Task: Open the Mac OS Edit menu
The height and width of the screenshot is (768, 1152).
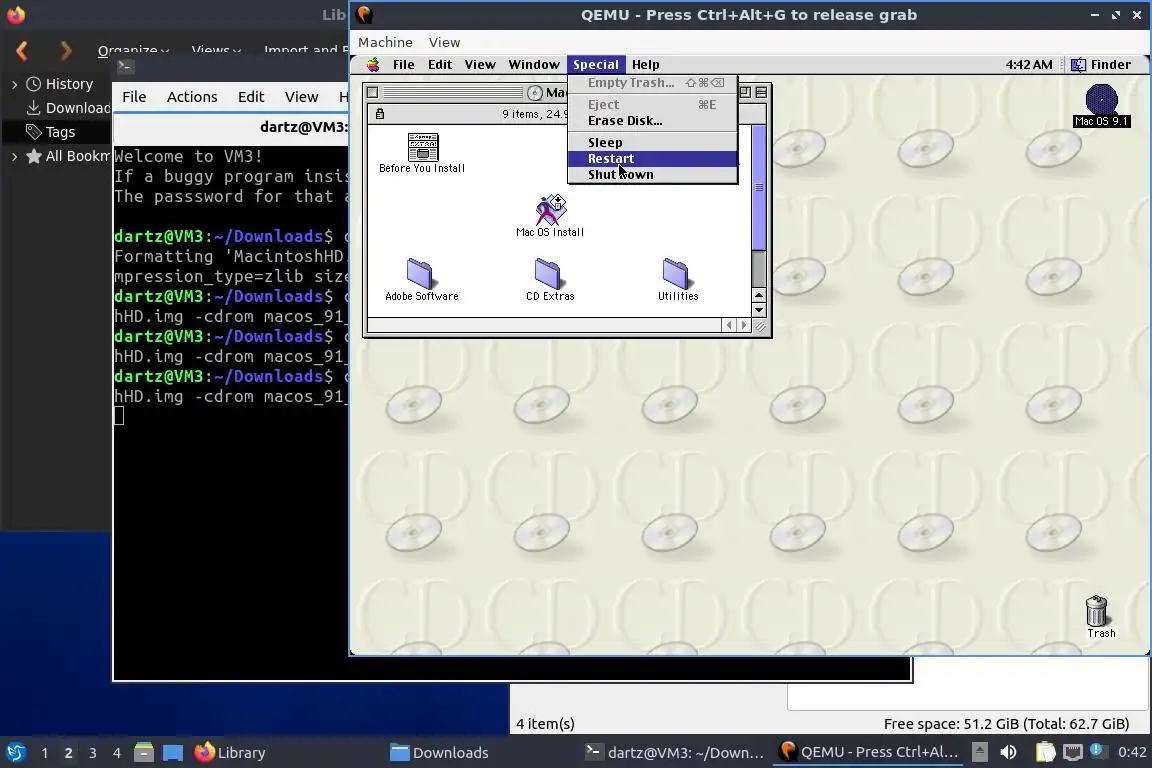Action: [x=439, y=65]
